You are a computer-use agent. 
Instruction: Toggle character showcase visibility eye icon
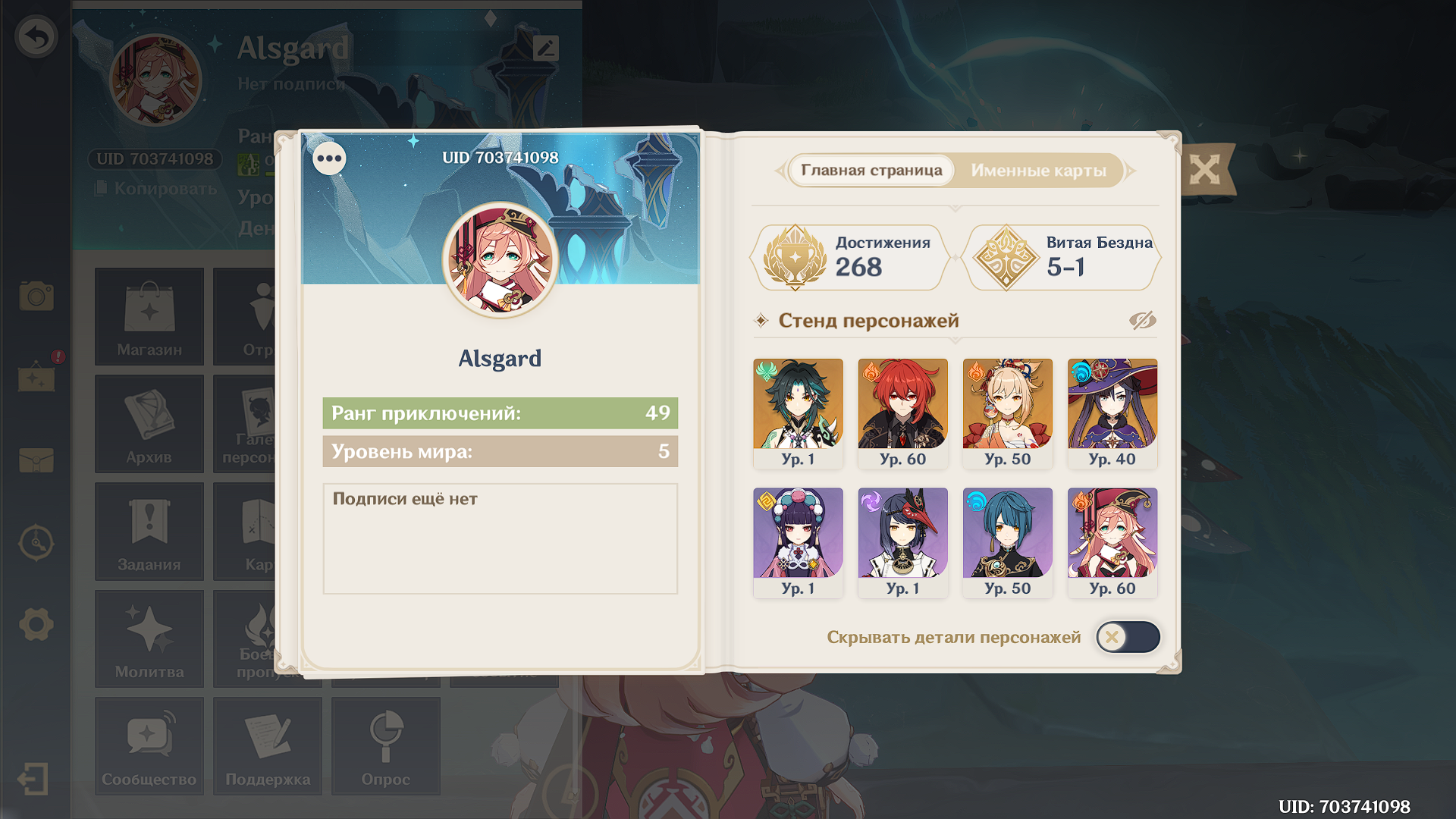click(x=1142, y=321)
